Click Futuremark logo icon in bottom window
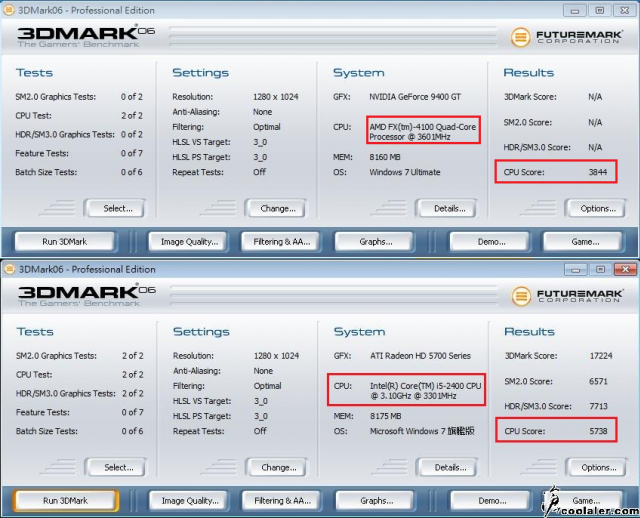 521,296
